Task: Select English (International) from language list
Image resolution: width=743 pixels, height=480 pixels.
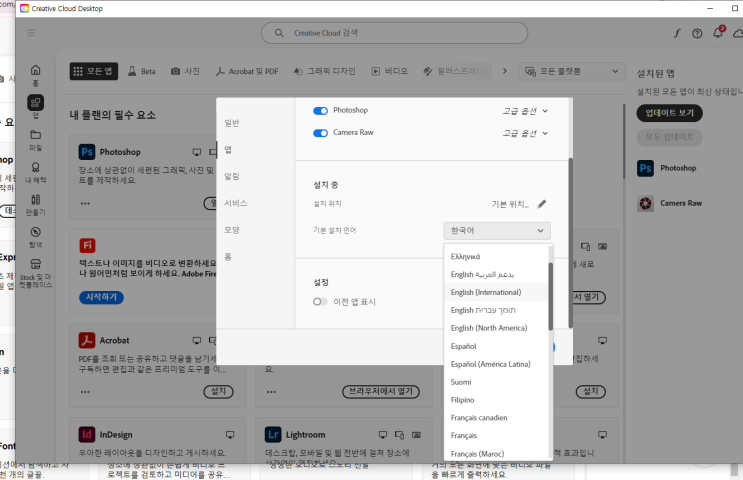Action: pos(496,292)
